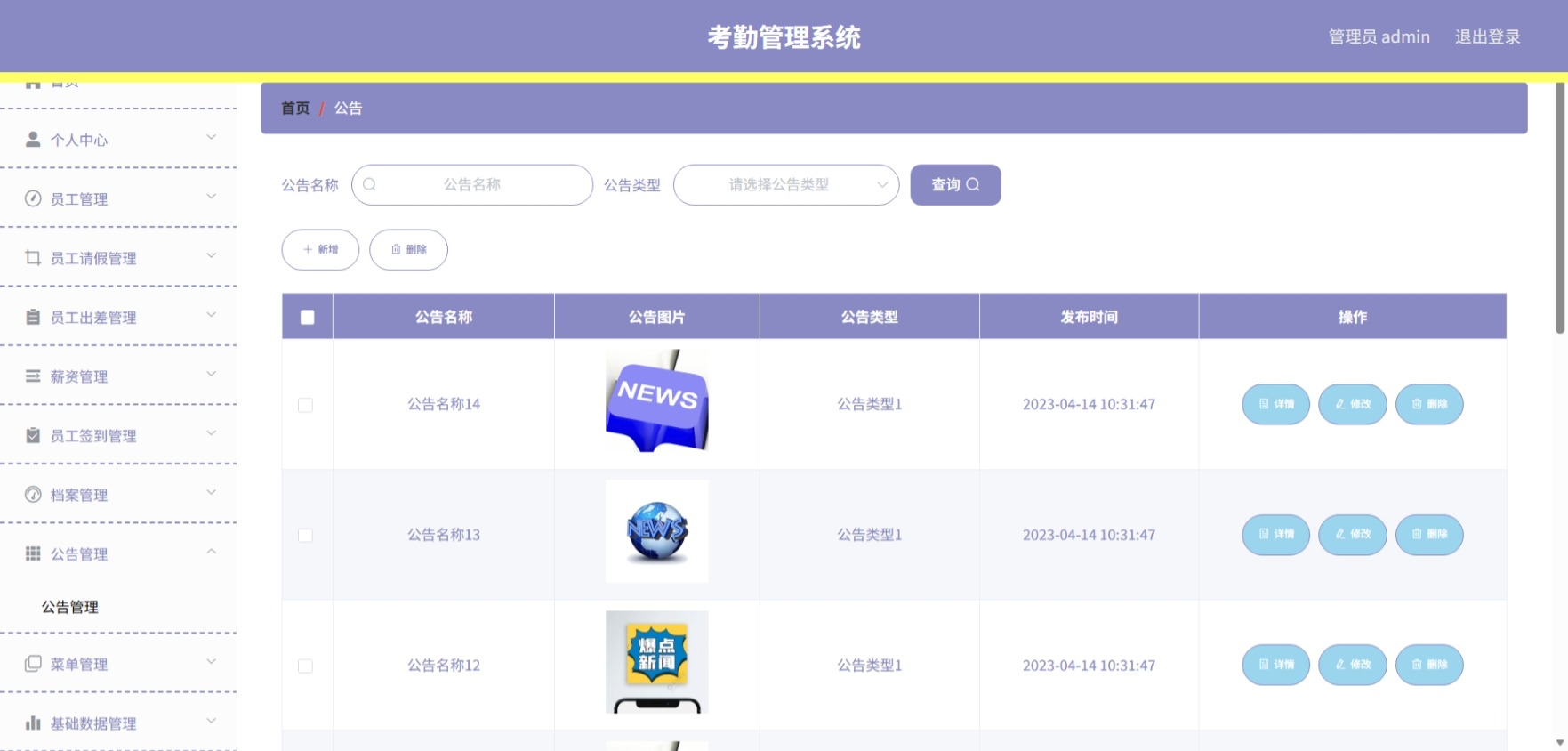1568x751 pixels.
Task: Click 删除 for 公告名称14 row
Action: coord(1429,404)
